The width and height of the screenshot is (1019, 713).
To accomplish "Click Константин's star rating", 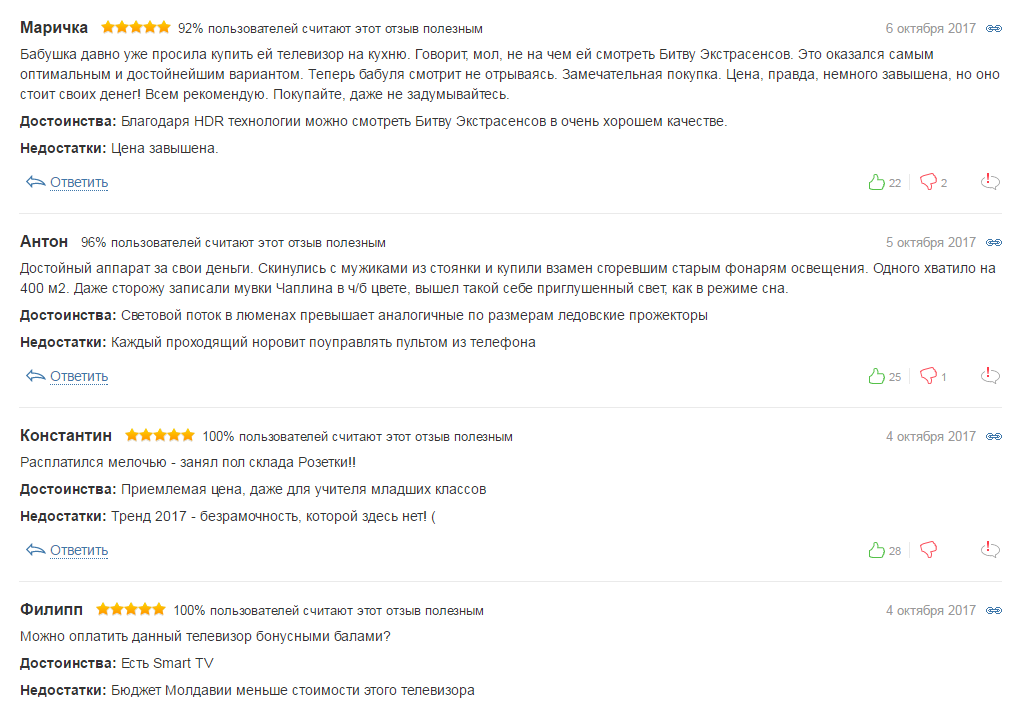I will click(x=160, y=436).
